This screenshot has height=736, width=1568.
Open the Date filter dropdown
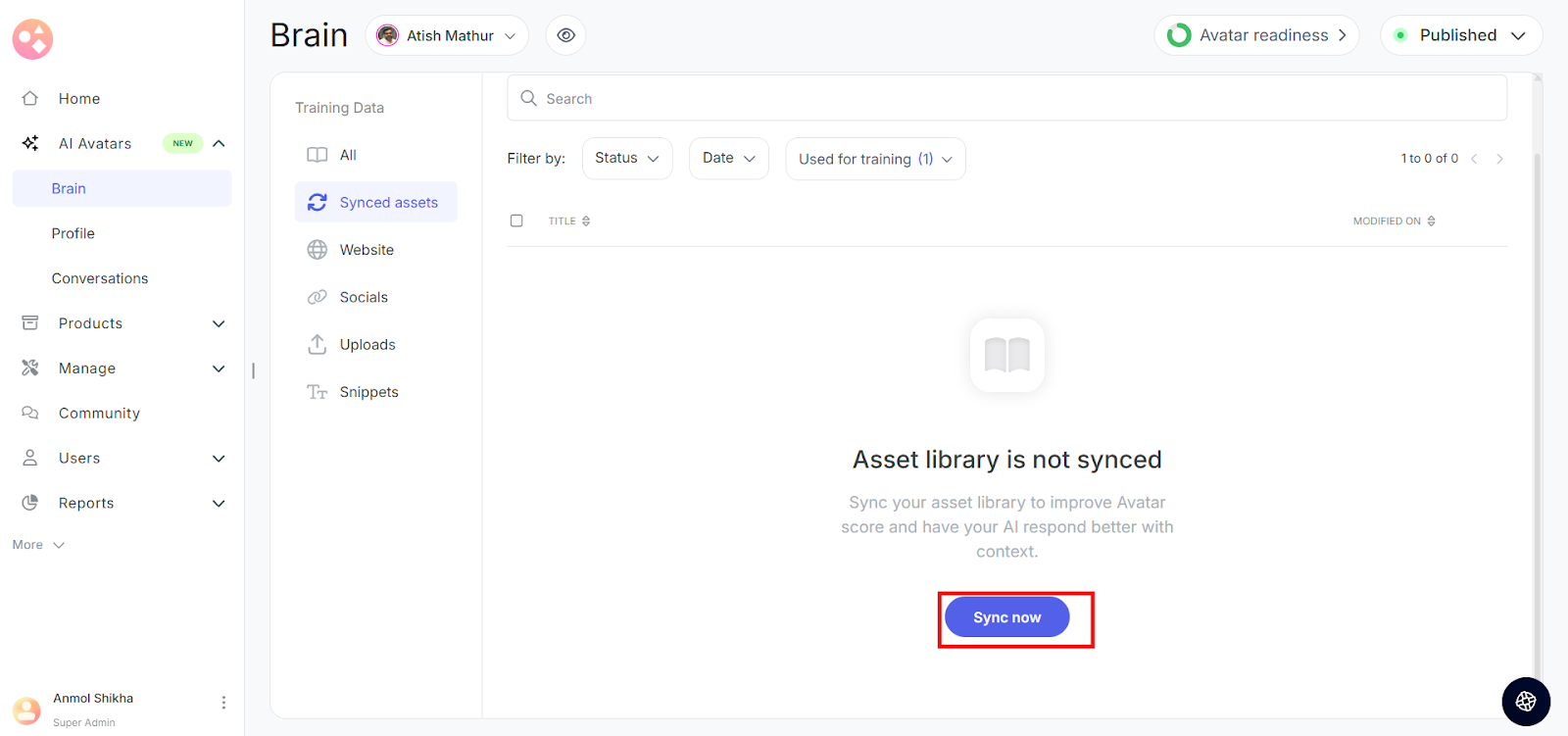point(728,159)
